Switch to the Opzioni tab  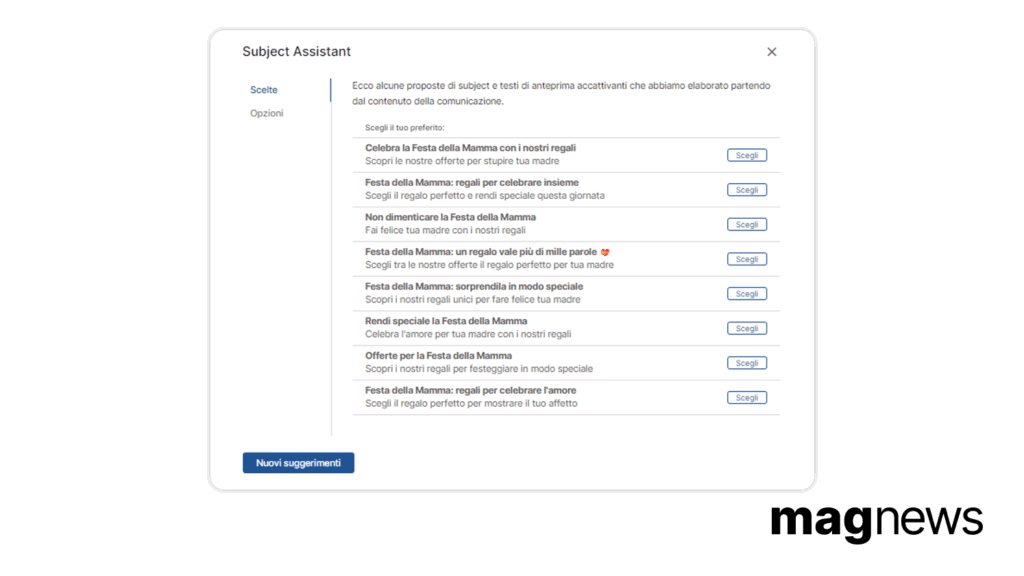[266, 113]
